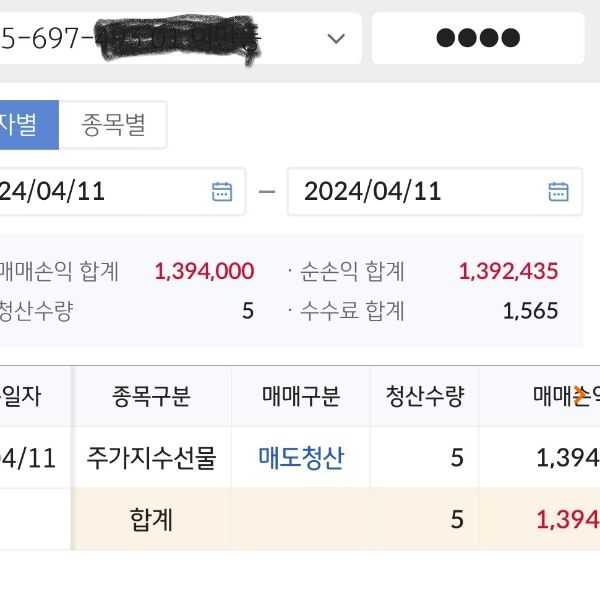Click the 청산수량 column header

pyautogui.click(x=424, y=397)
